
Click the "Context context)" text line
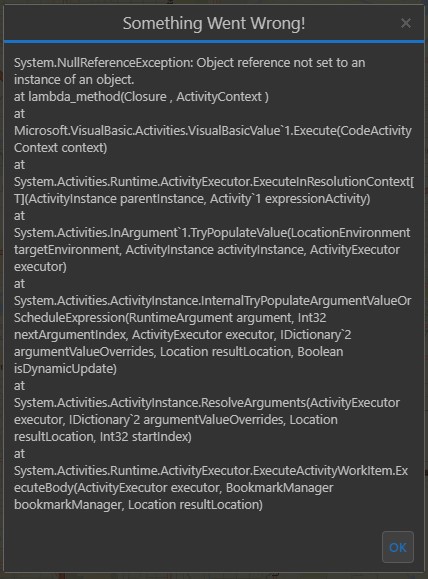(x=61, y=148)
